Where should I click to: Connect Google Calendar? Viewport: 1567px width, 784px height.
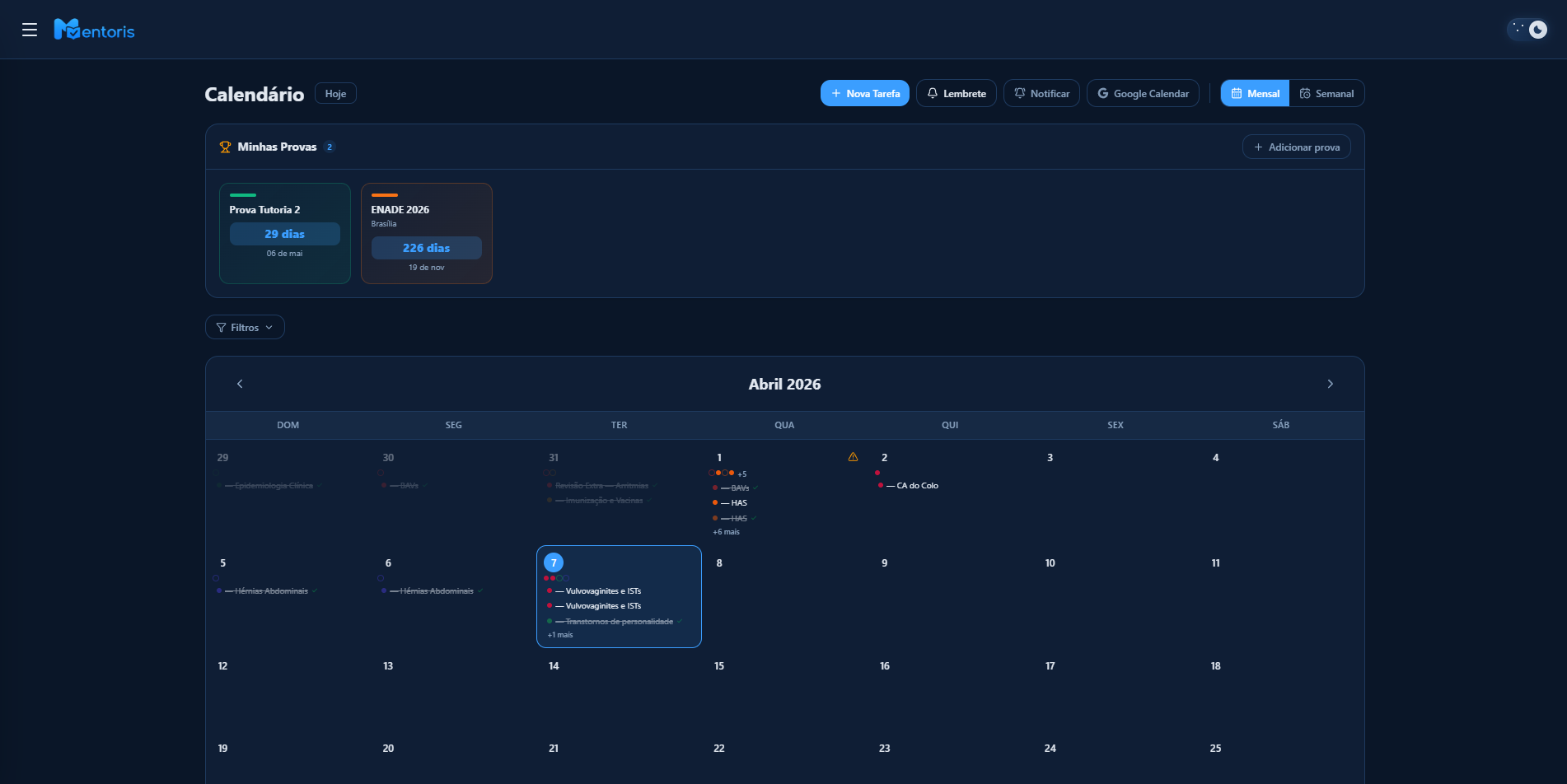coord(1143,93)
